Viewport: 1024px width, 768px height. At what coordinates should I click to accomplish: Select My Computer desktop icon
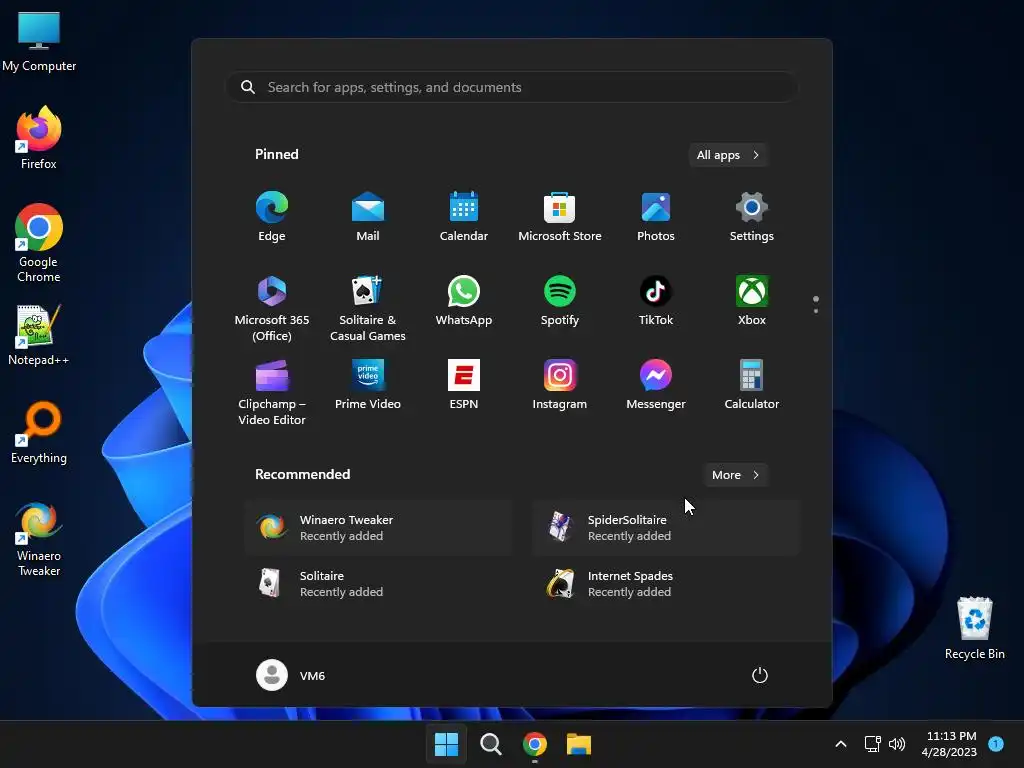point(39,40)
